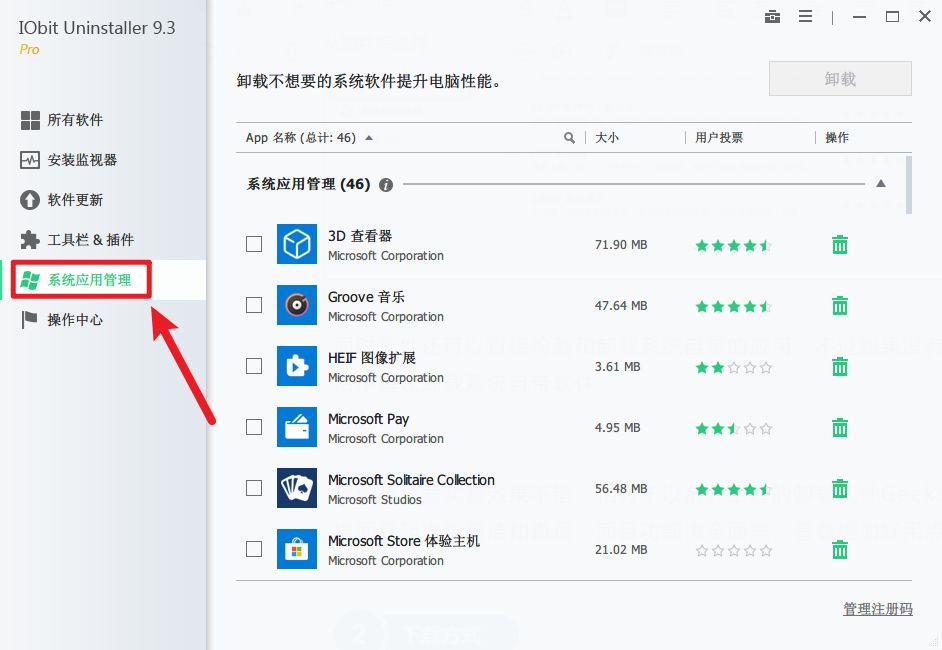Open the toolbox icon in title bar
This screenshot has width=942, height=650.
[x=771, y=17]
